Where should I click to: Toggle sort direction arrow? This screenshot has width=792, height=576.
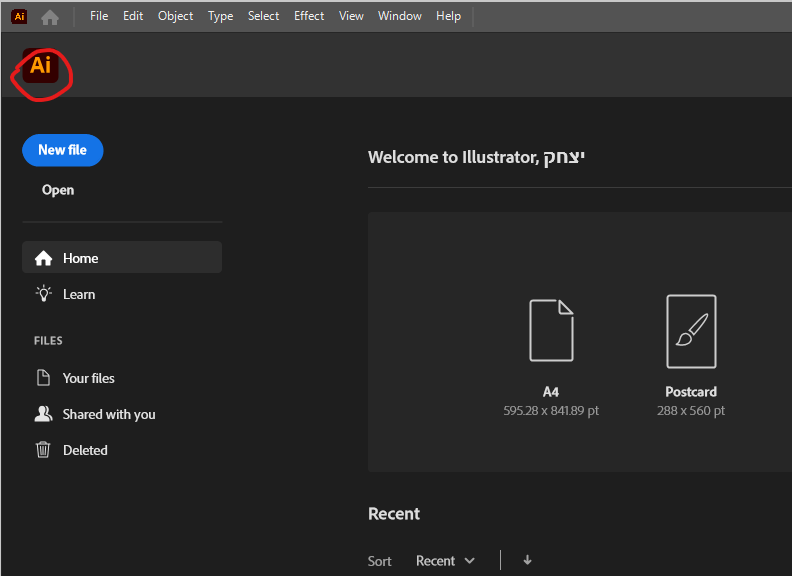pos(527,560)
